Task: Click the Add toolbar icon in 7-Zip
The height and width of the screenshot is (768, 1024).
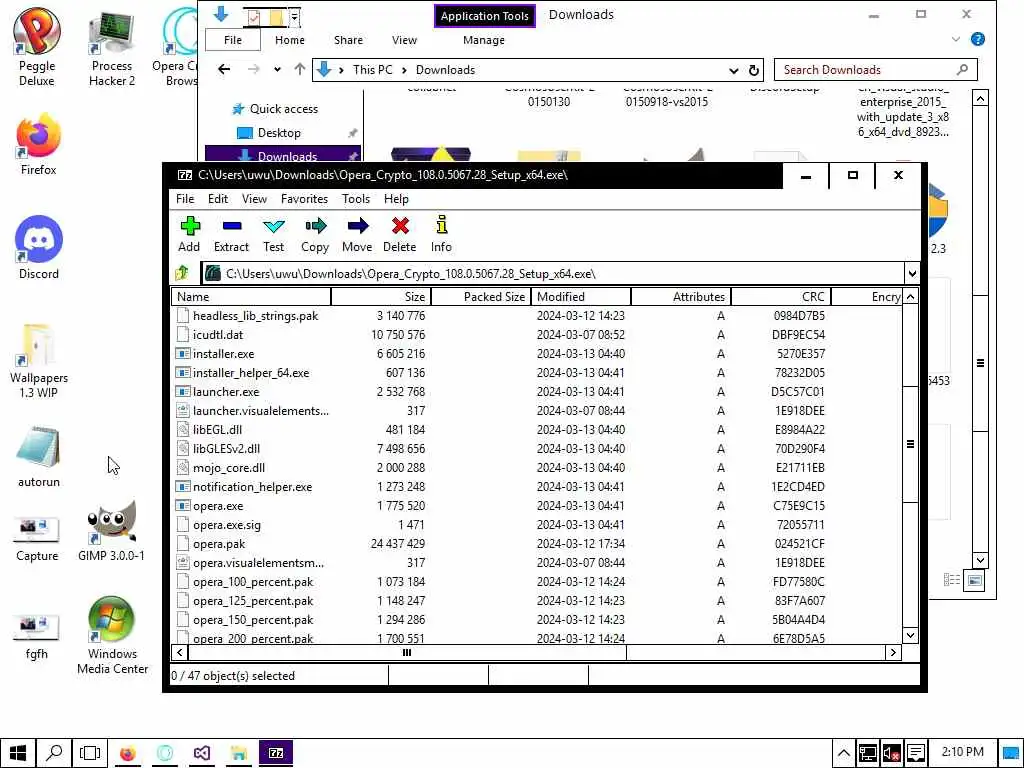Action: (x=189, y=234)
